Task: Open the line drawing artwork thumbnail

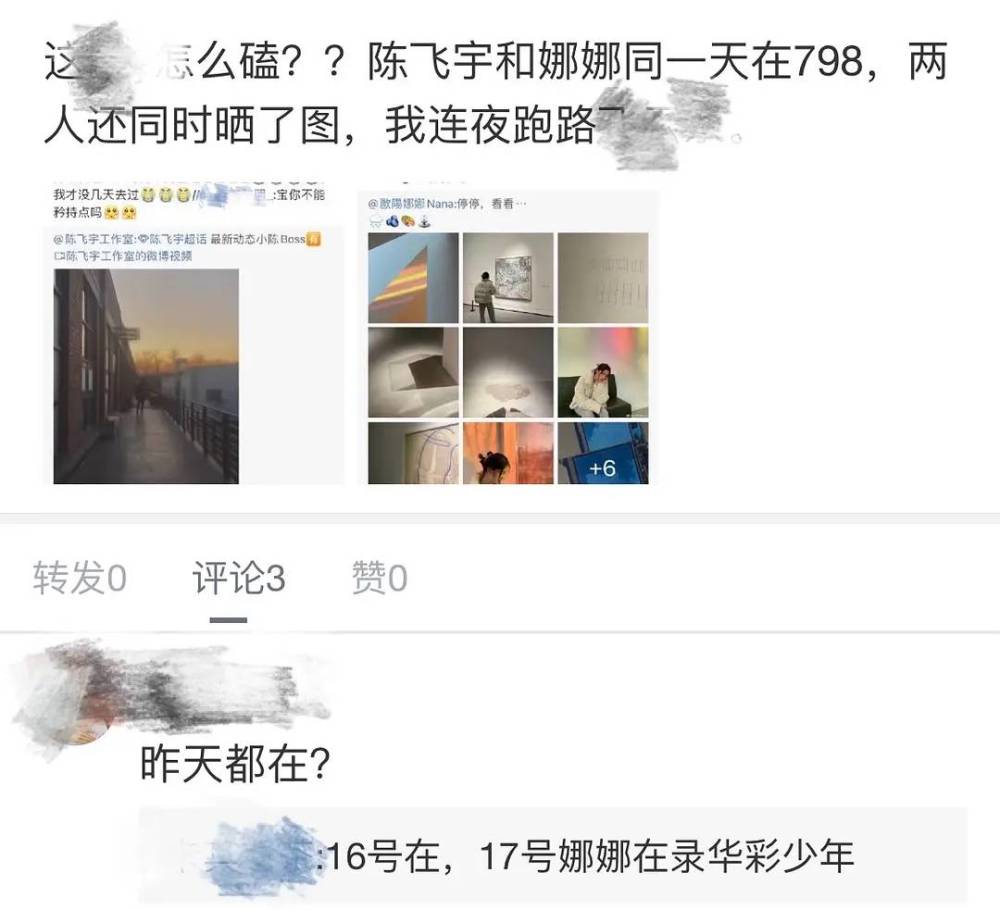Action: click(x=413, y=453)
